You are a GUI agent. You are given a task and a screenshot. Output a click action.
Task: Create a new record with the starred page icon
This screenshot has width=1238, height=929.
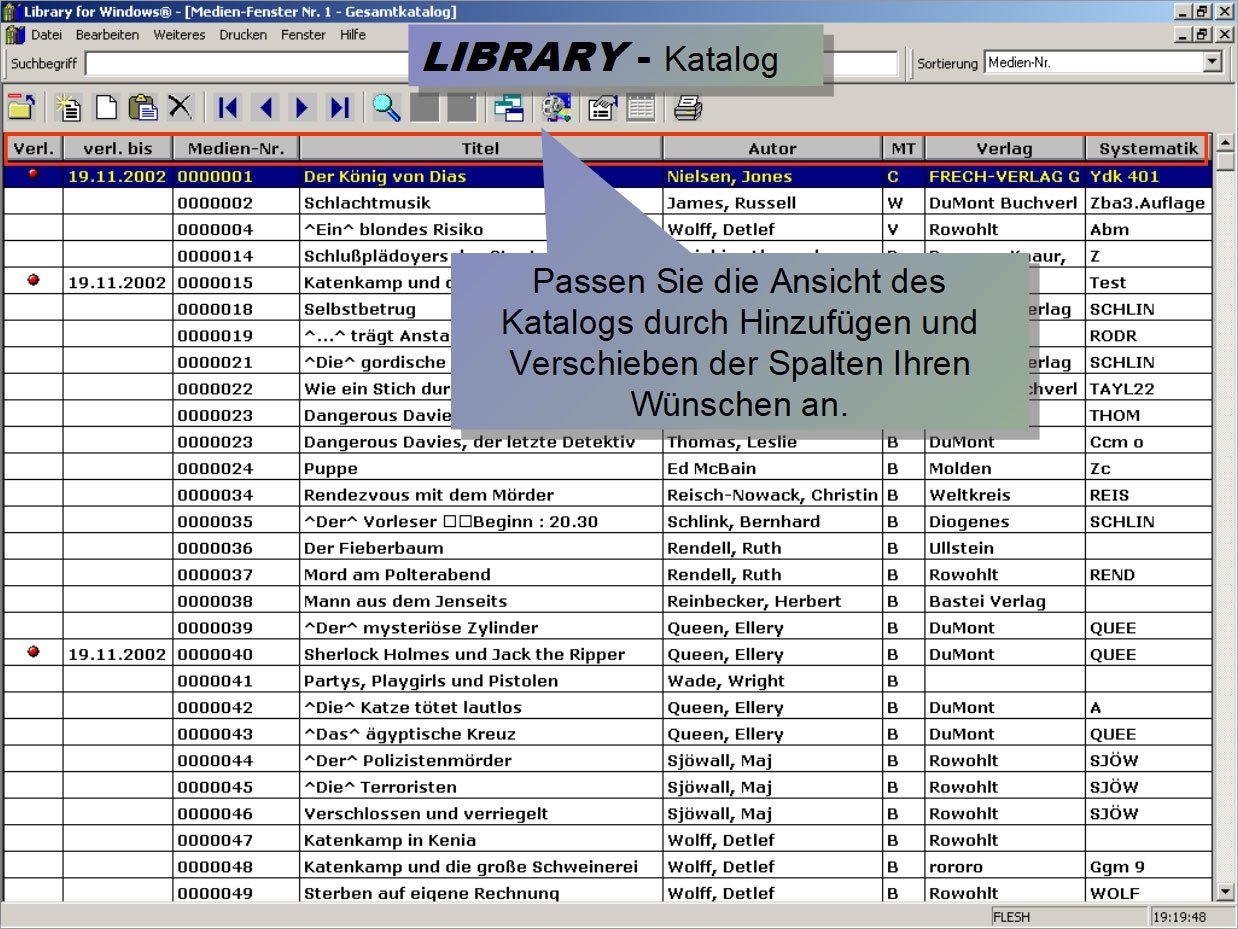(x=68, y=107)
